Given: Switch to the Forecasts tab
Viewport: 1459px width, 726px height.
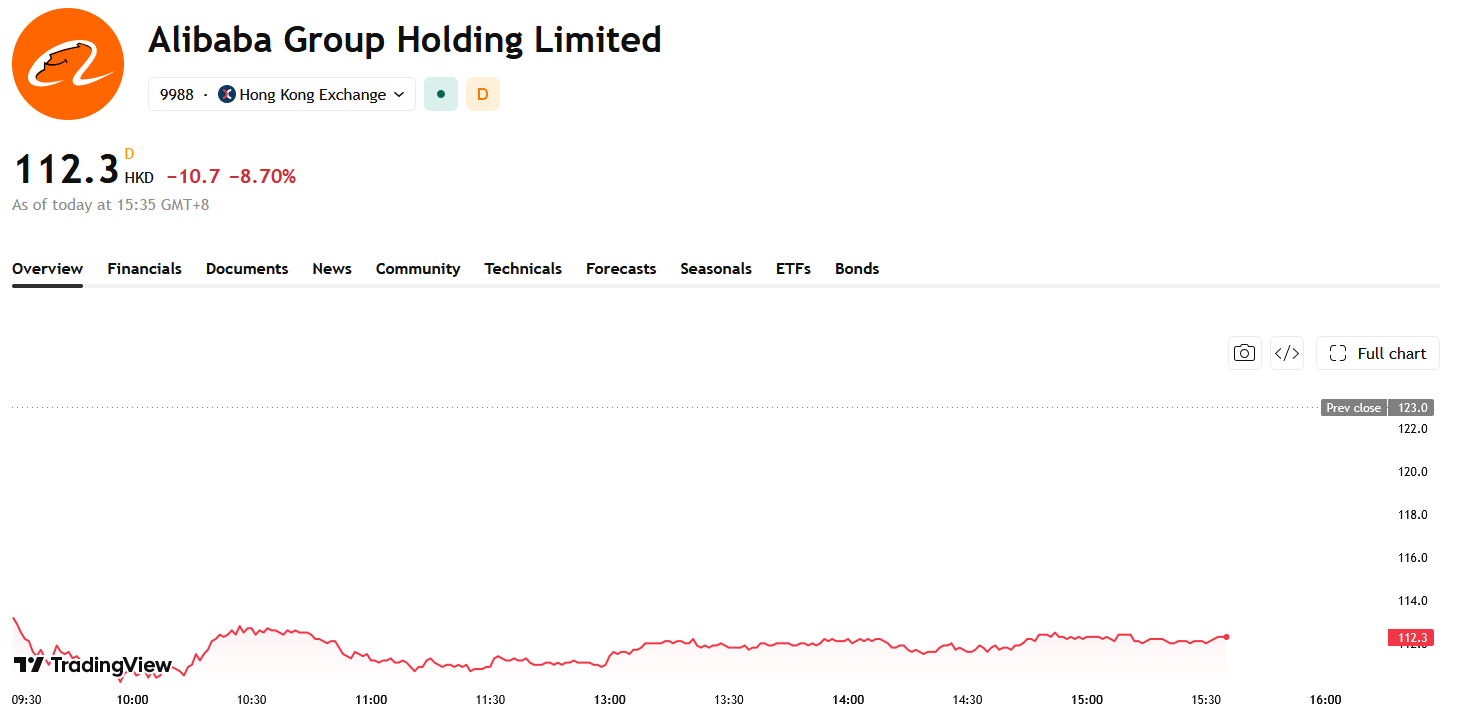Looking at the screenshot, I should (x=621, y=268).
